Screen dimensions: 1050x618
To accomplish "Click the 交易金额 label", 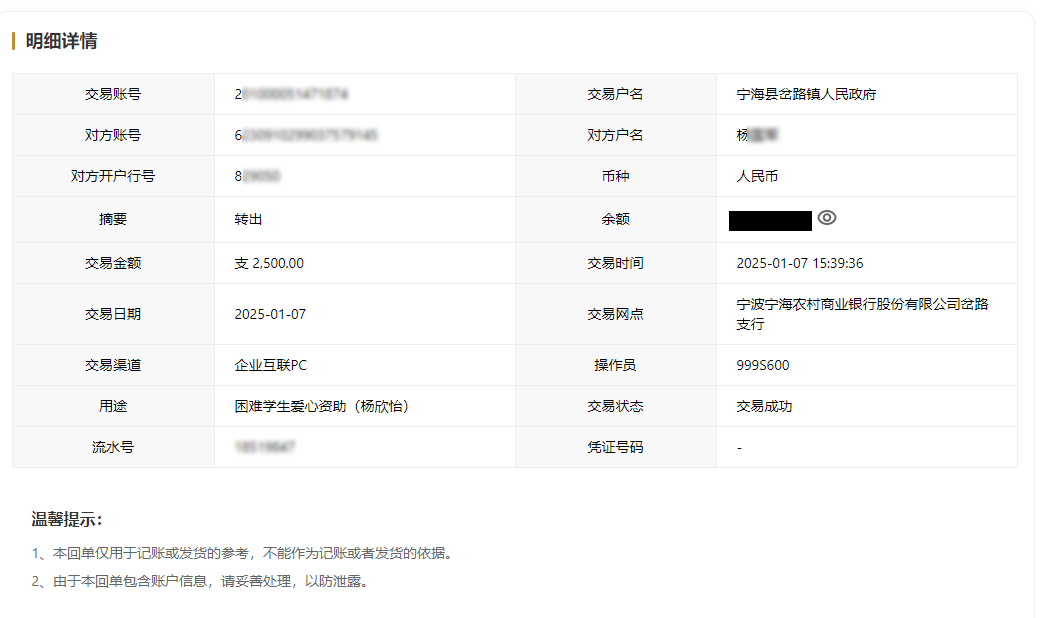I will 112,263.
